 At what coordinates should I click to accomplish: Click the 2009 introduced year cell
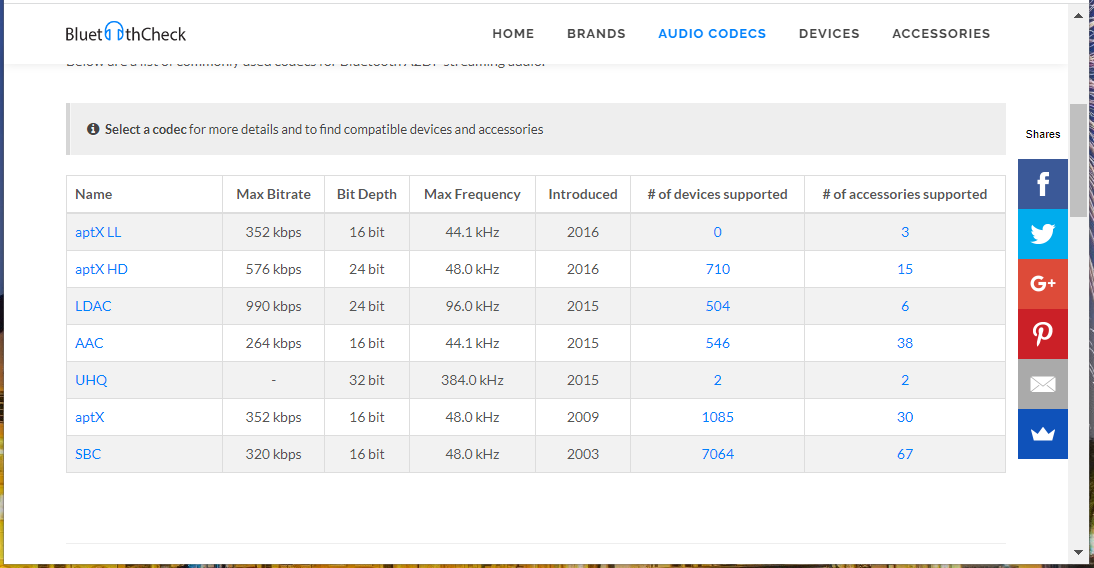[583, 417]
